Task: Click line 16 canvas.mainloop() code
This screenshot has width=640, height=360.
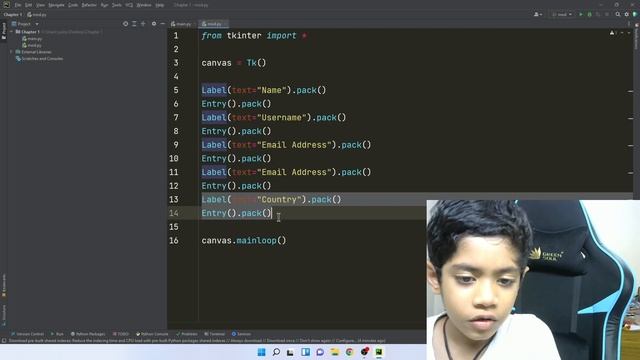Action: click(x=244, y=241)
